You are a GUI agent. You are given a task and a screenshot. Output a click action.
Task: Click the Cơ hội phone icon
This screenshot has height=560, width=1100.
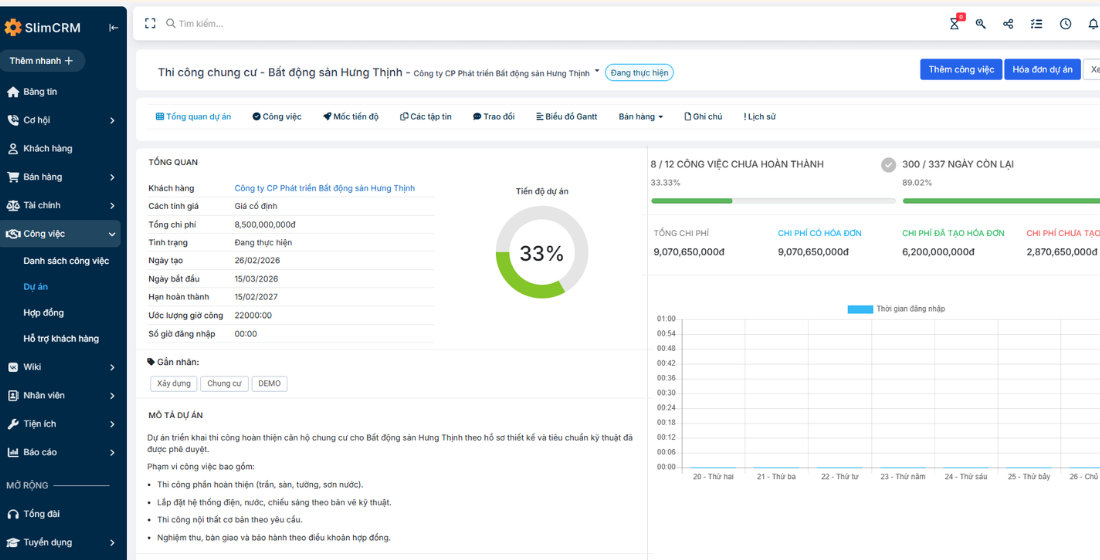click(13, 120)
